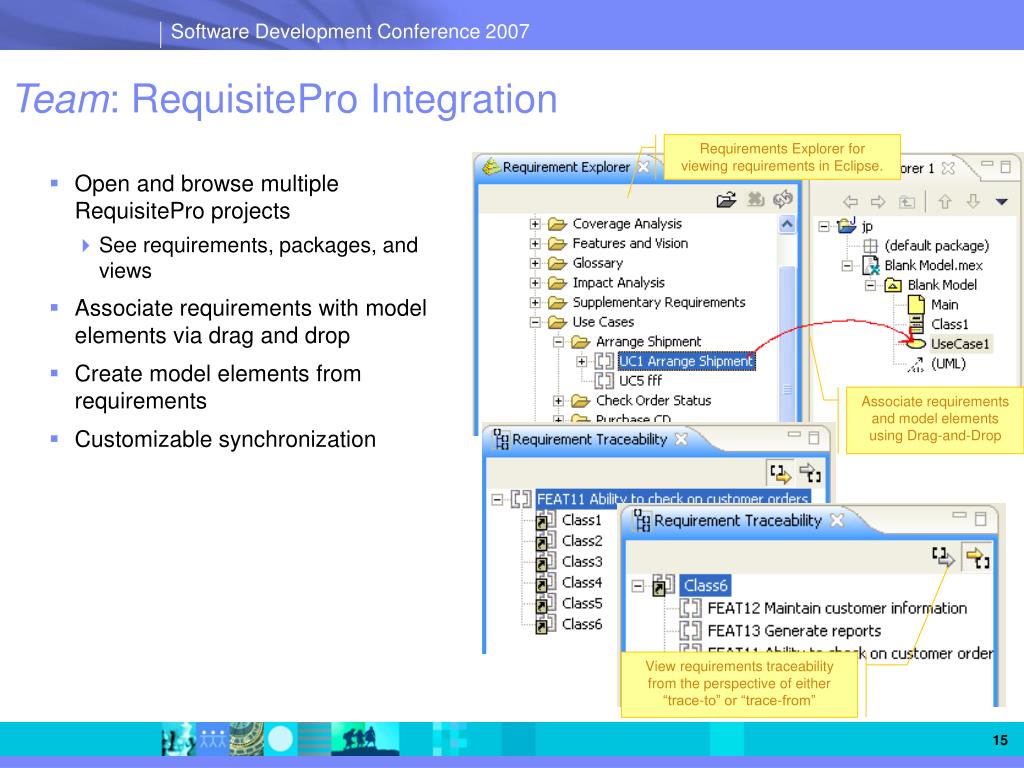
Task: Select Class2 under FEAT11
Action: coord(582,541)
